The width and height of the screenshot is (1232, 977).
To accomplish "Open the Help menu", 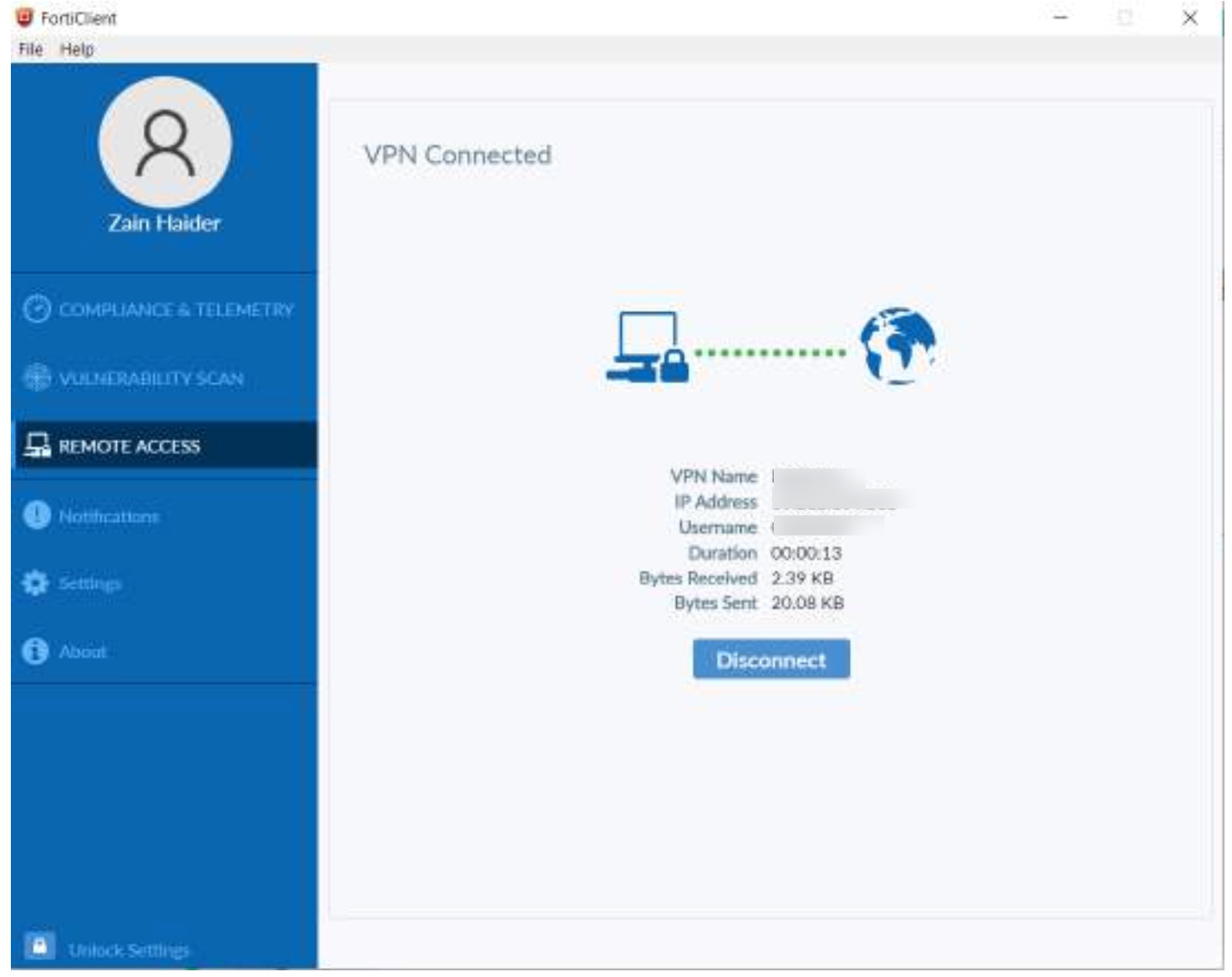I will (77, 49).
